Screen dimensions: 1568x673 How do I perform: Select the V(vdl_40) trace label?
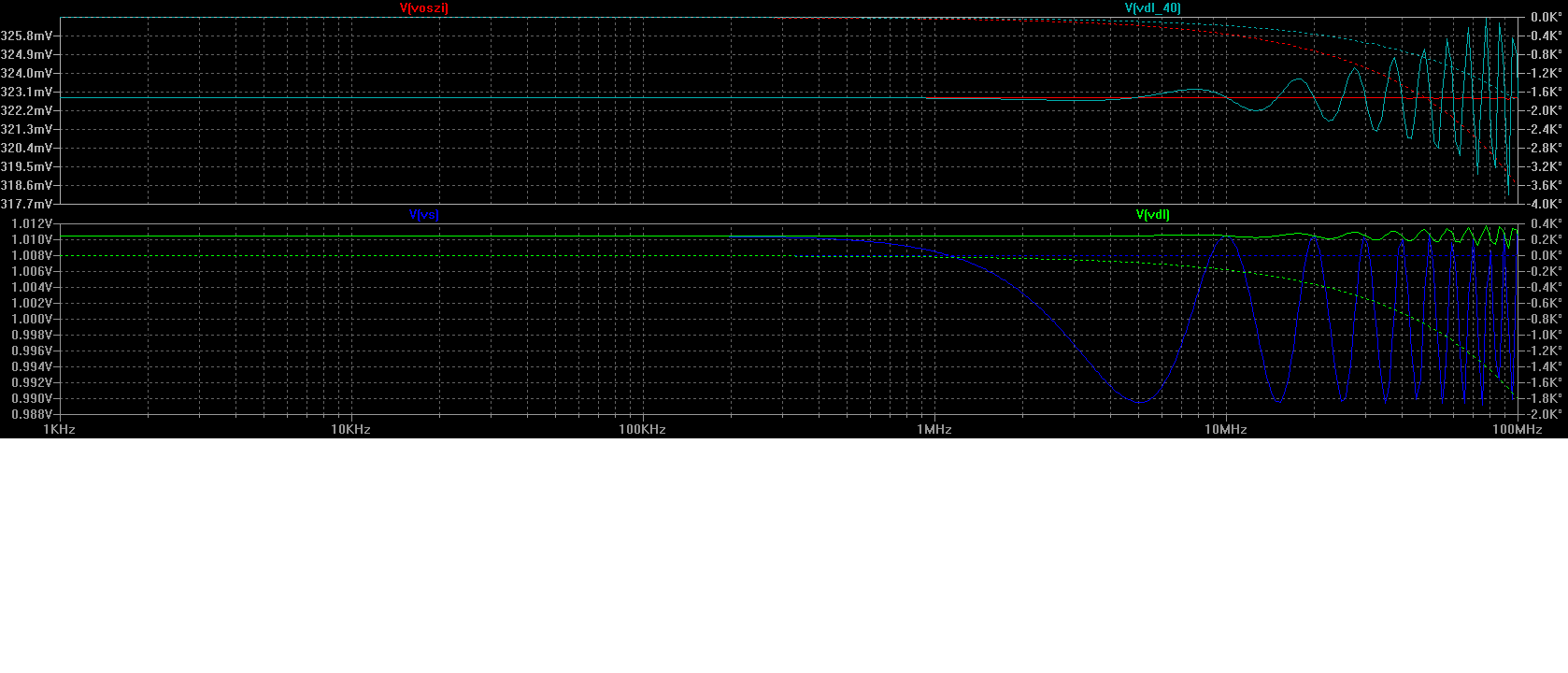(x=1153, y=7)
